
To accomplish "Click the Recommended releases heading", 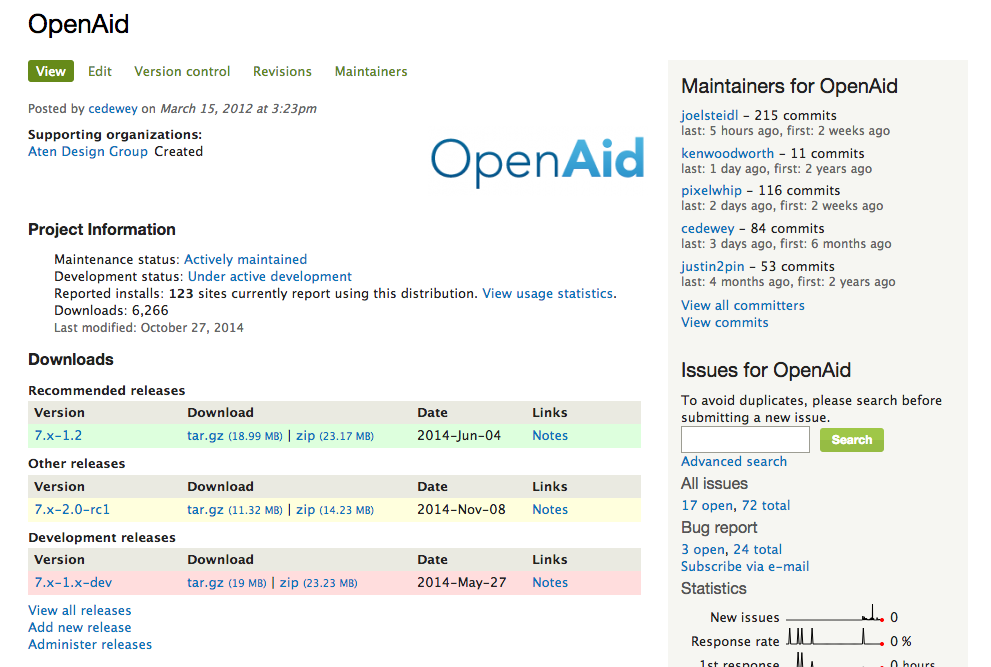I will (x=107, y=391).
